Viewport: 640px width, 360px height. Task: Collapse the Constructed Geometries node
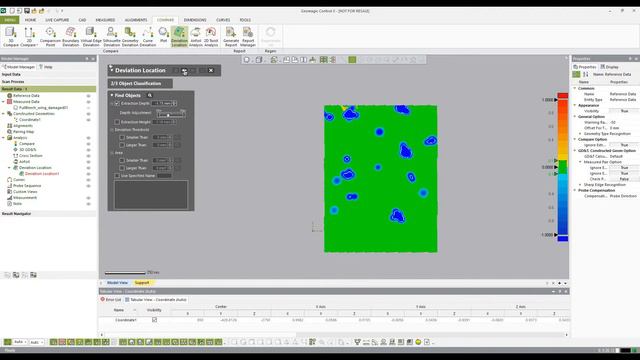coord(4,113)
